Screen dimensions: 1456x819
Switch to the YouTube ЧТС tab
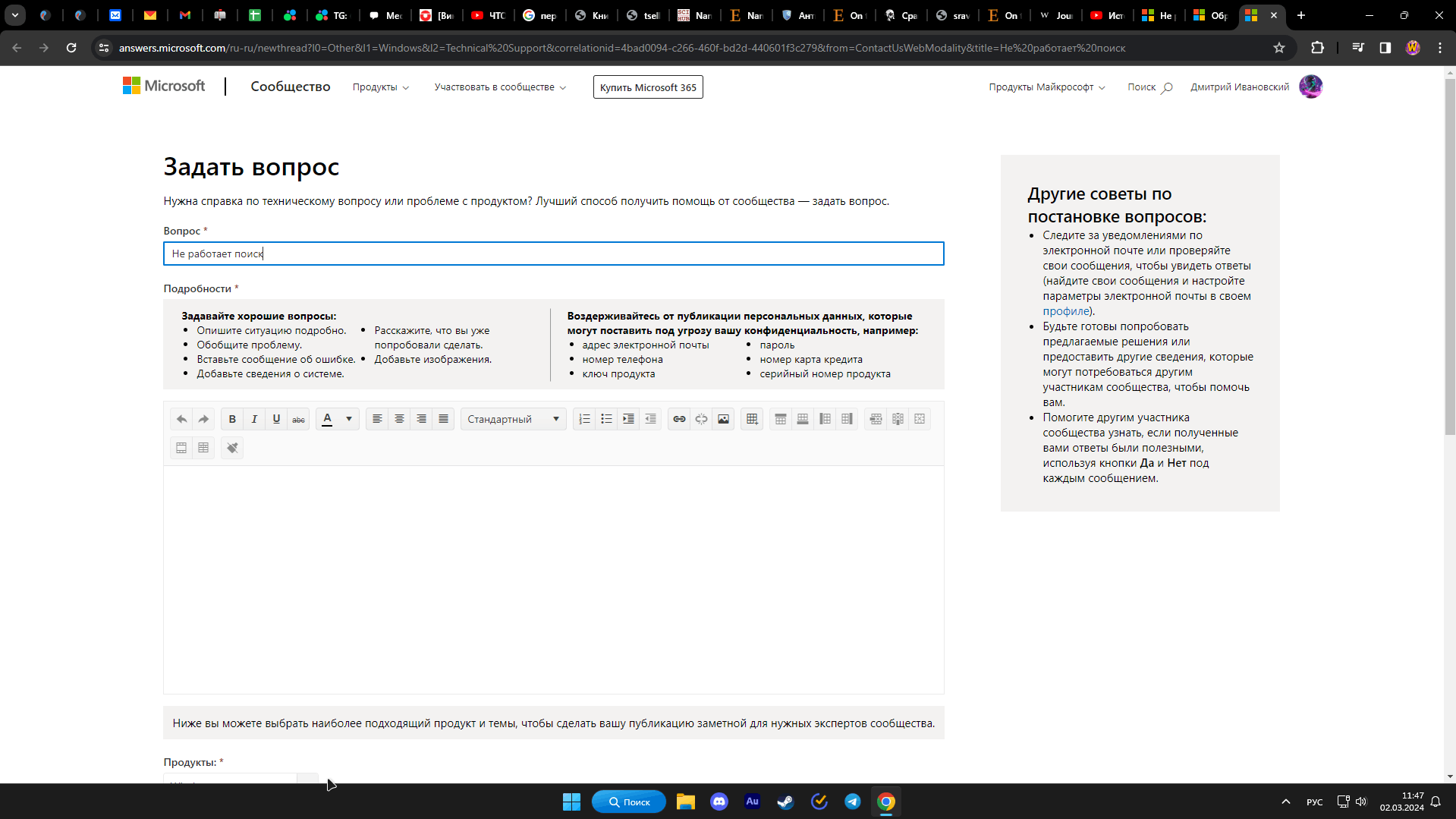[x=488, y=15]
